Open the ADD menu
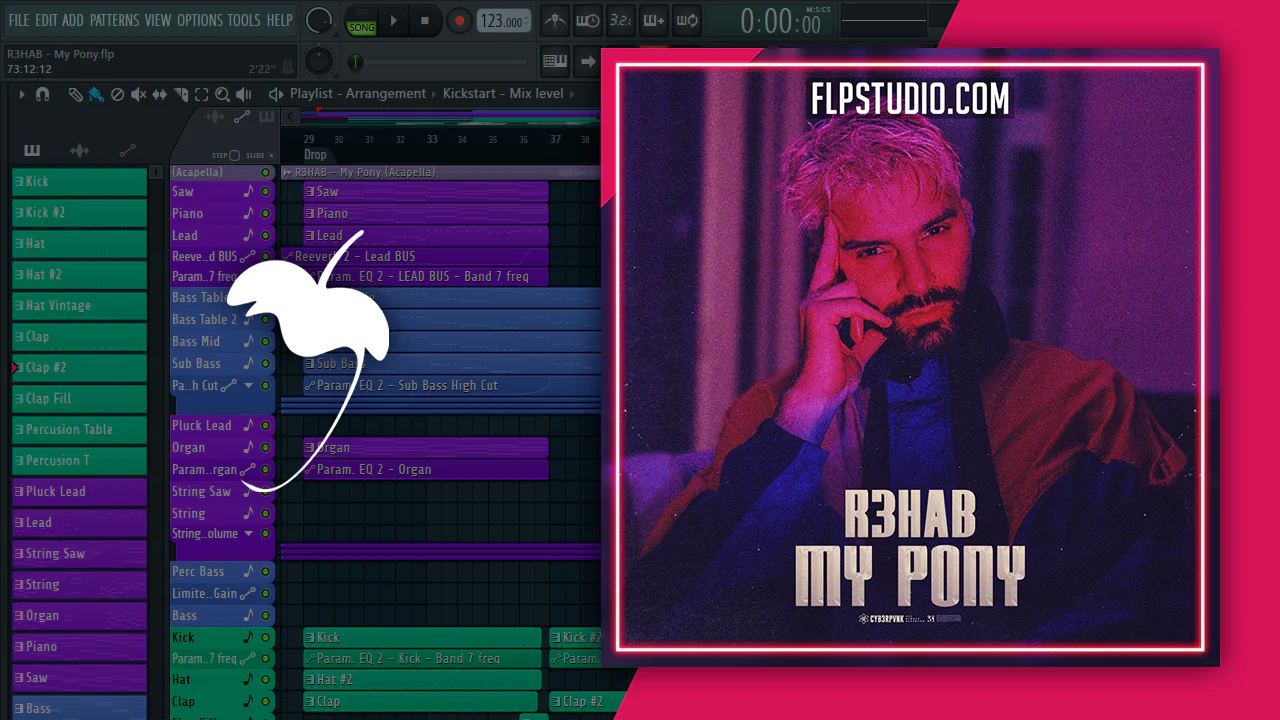1280x720 pixels. pos(73,20)
